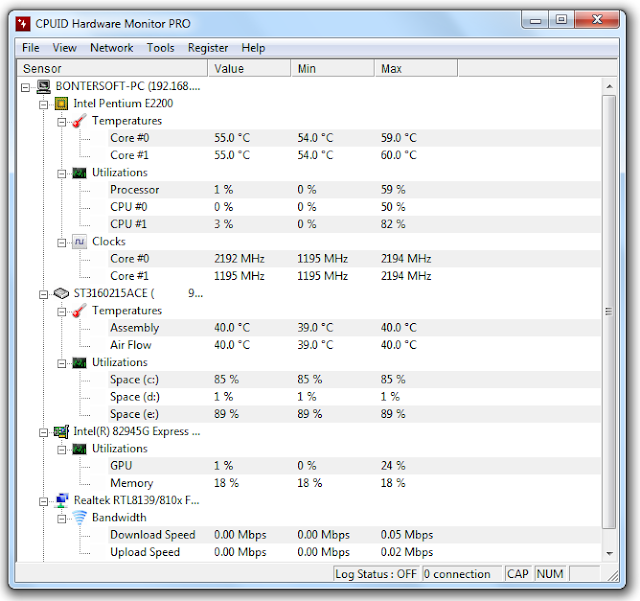Select the Space (e:) row
The image size is (640, 601).
point(354,414)
